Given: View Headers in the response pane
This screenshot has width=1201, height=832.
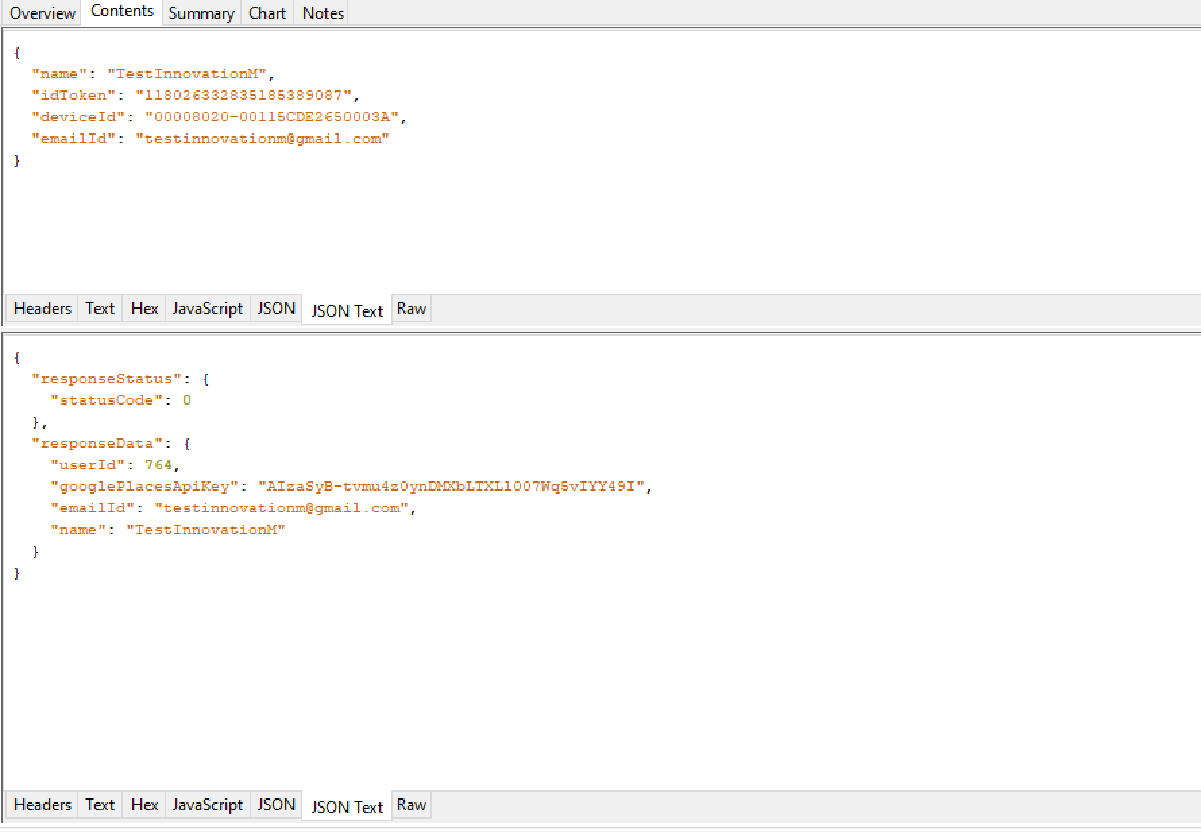Looking at the screenshot, I should pos(43,804).
